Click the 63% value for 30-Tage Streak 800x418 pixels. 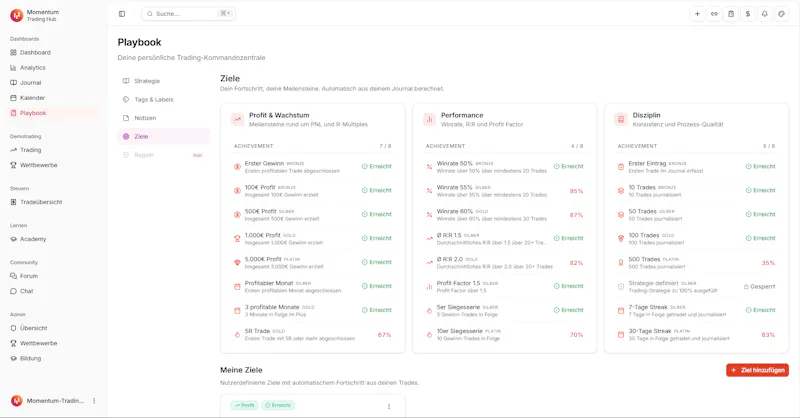pyautogui.click(x=768, y=335)
